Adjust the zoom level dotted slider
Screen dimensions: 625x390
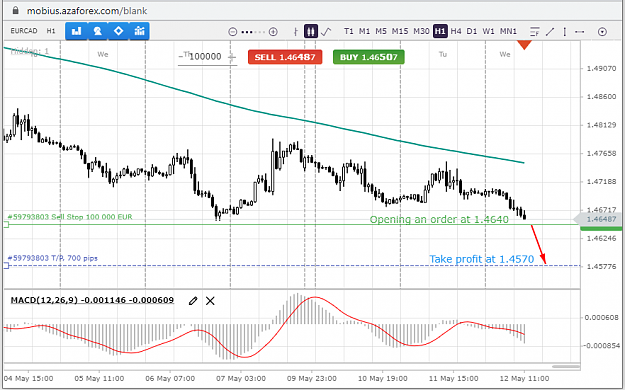(253, 32)
